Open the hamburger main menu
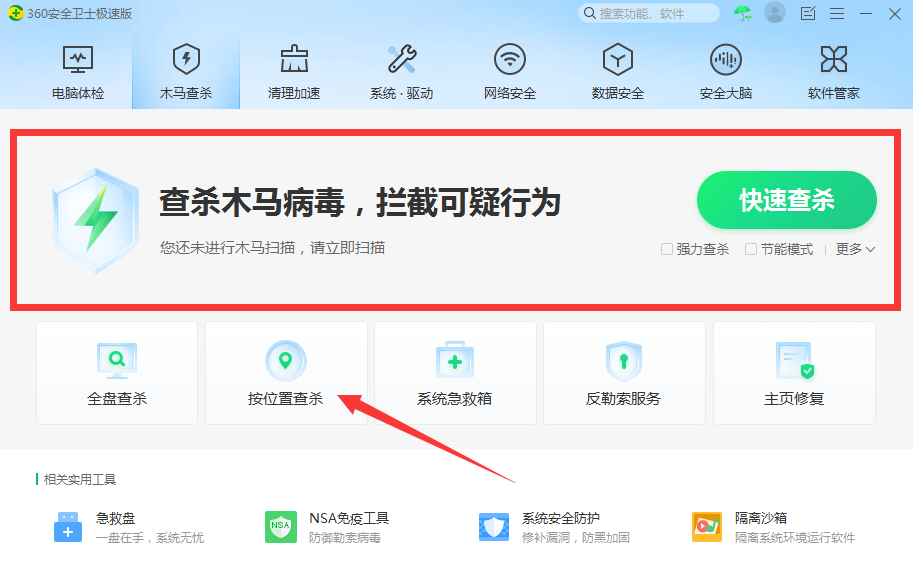Viewport: 913px width, 575px height. tap(837, 13)
